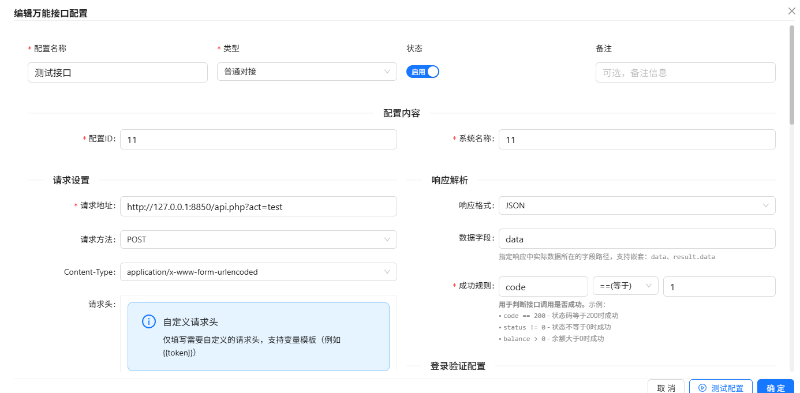Click the 确定 button
Image resolution: width=800 pixels, height=393 pixels.
(x=776, y=387)
